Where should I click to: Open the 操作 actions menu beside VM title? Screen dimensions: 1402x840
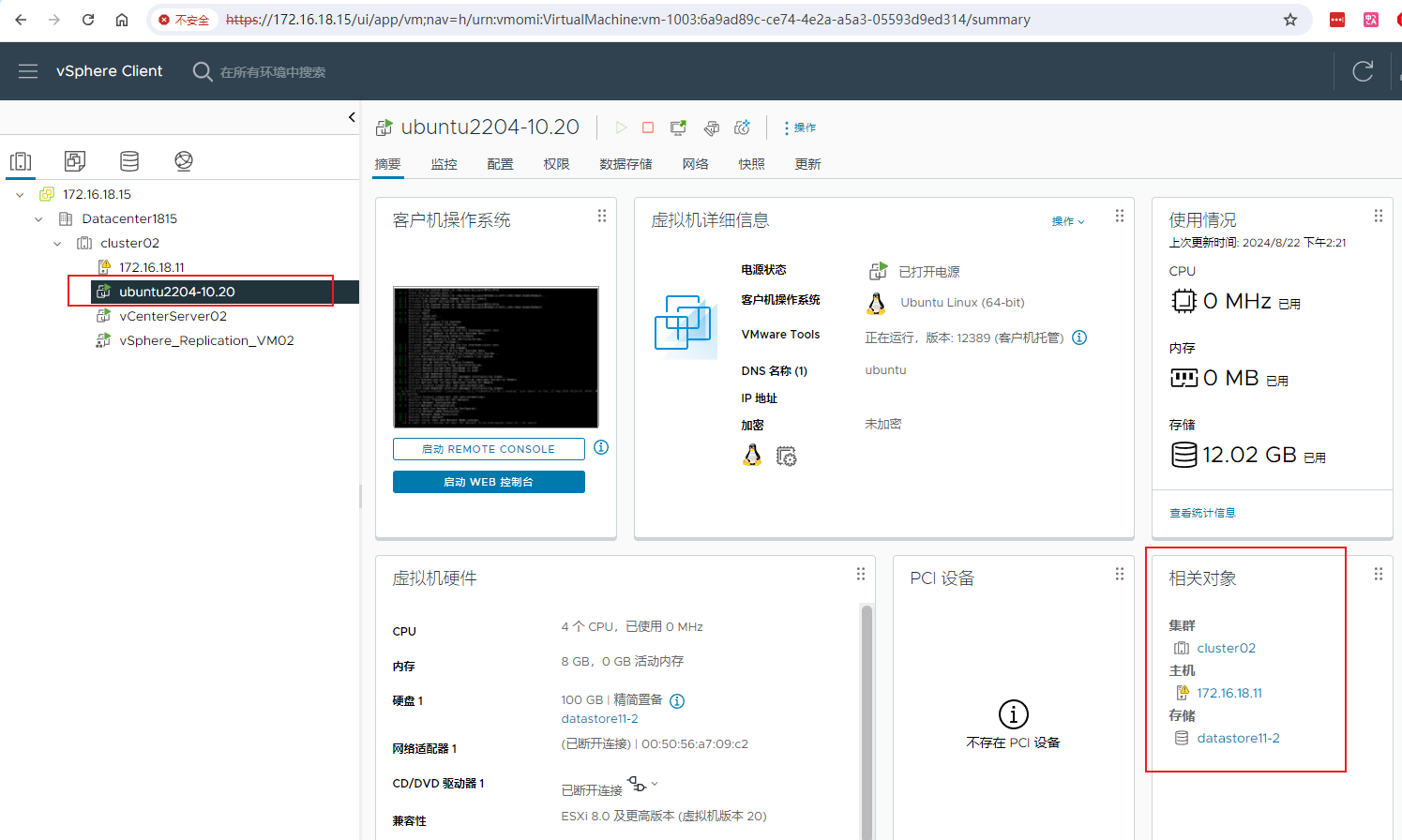(x=800, y=127)
